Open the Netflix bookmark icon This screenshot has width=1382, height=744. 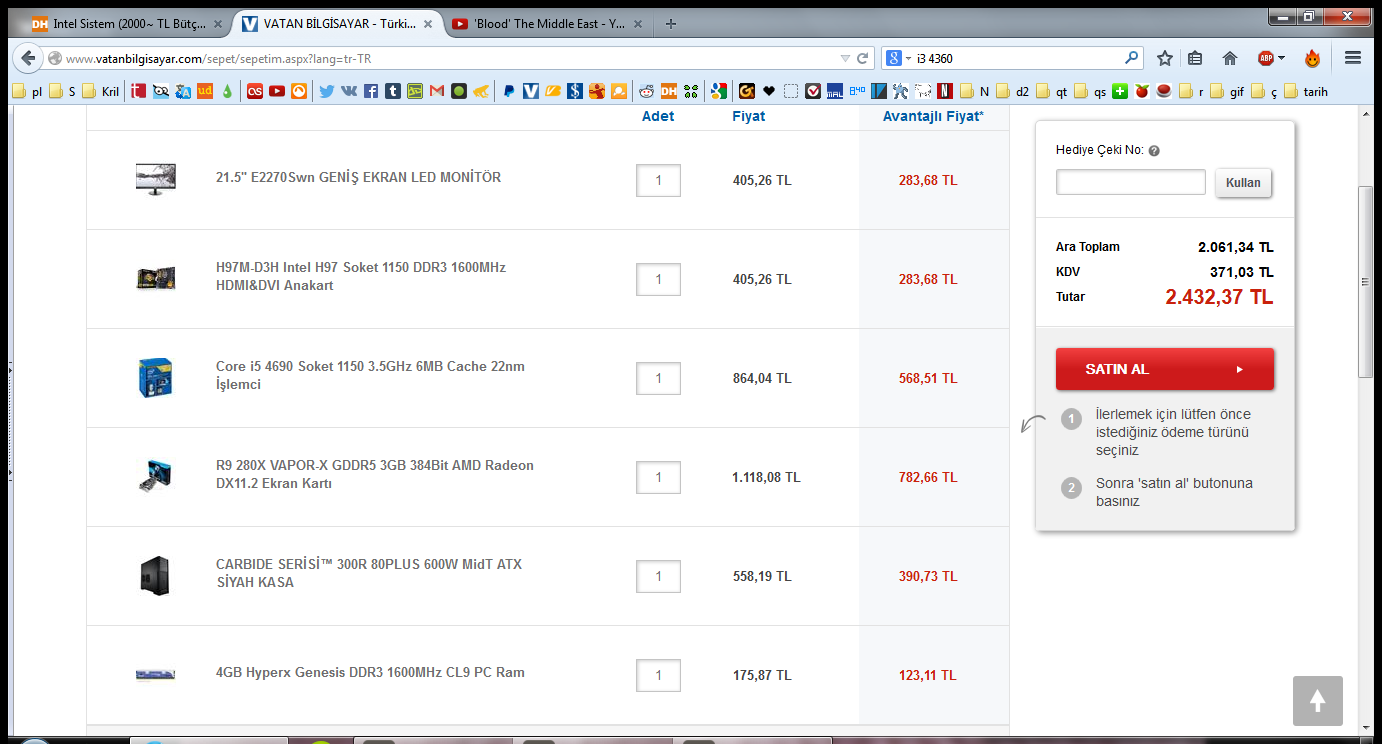tap(944, 91)
